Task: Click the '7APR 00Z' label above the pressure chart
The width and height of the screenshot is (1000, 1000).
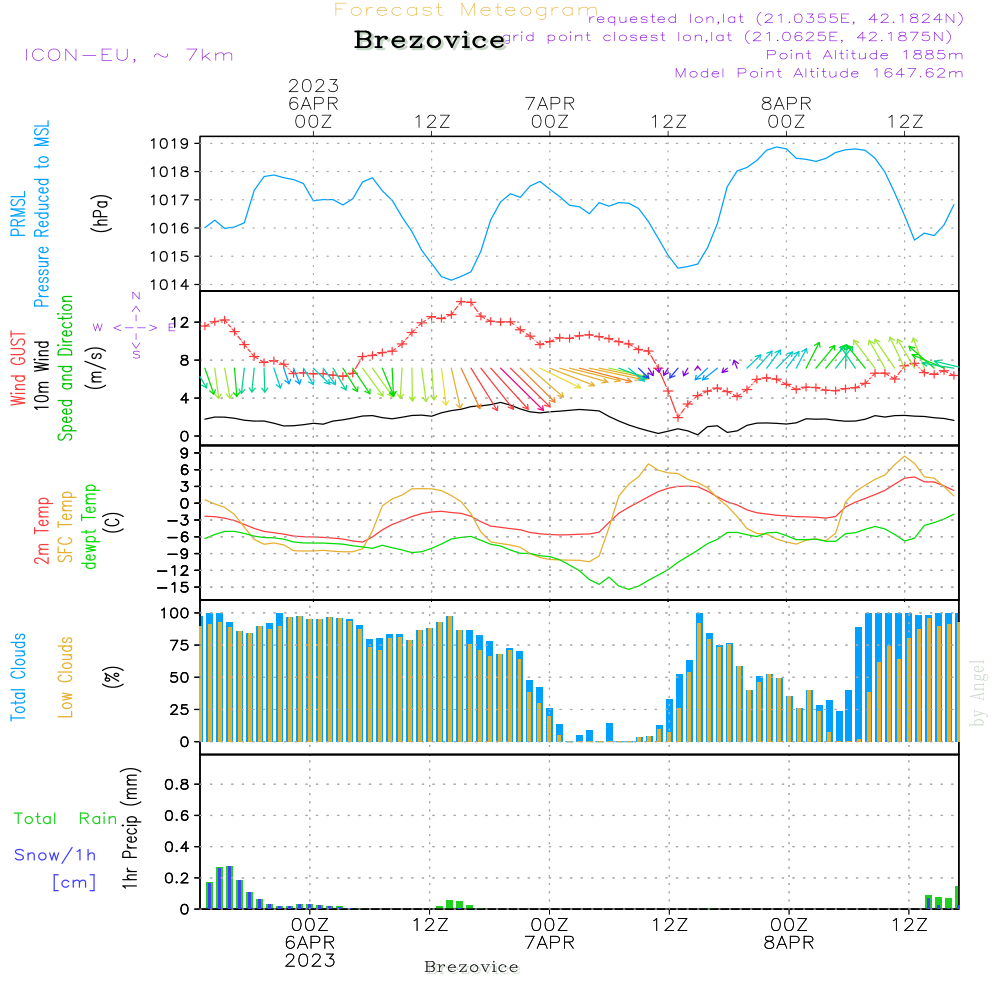Action: (x=550, y=112)
